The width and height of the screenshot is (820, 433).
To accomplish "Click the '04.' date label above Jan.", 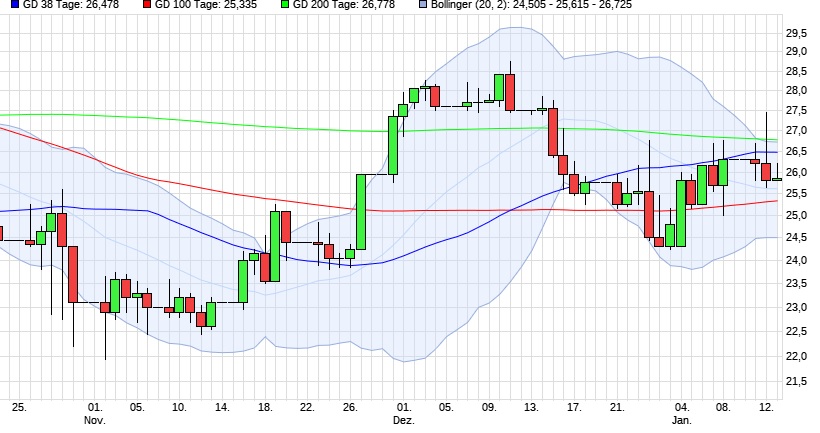I will tap(681, 407).
